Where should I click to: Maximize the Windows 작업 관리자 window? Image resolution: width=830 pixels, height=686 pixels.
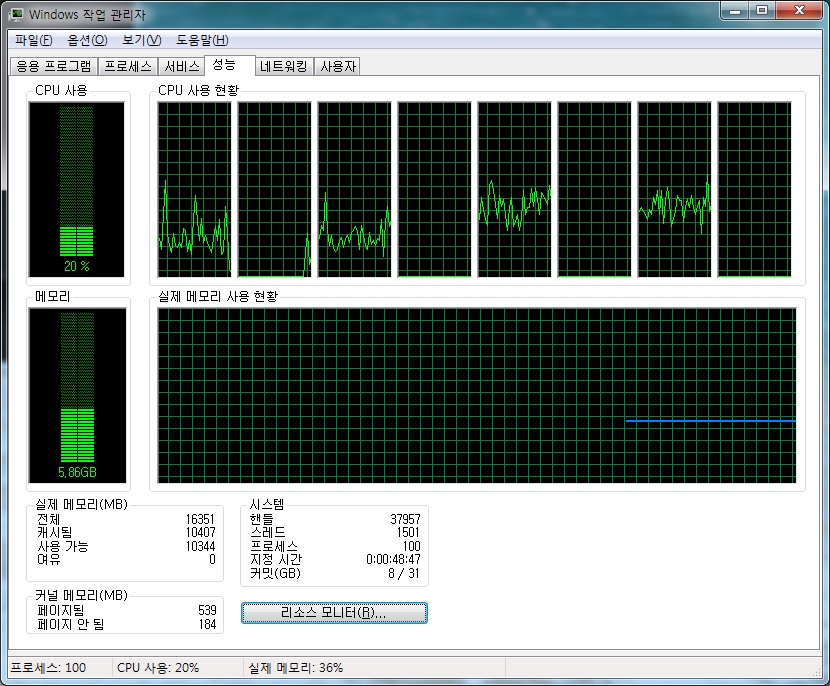(x=762, y=12)
